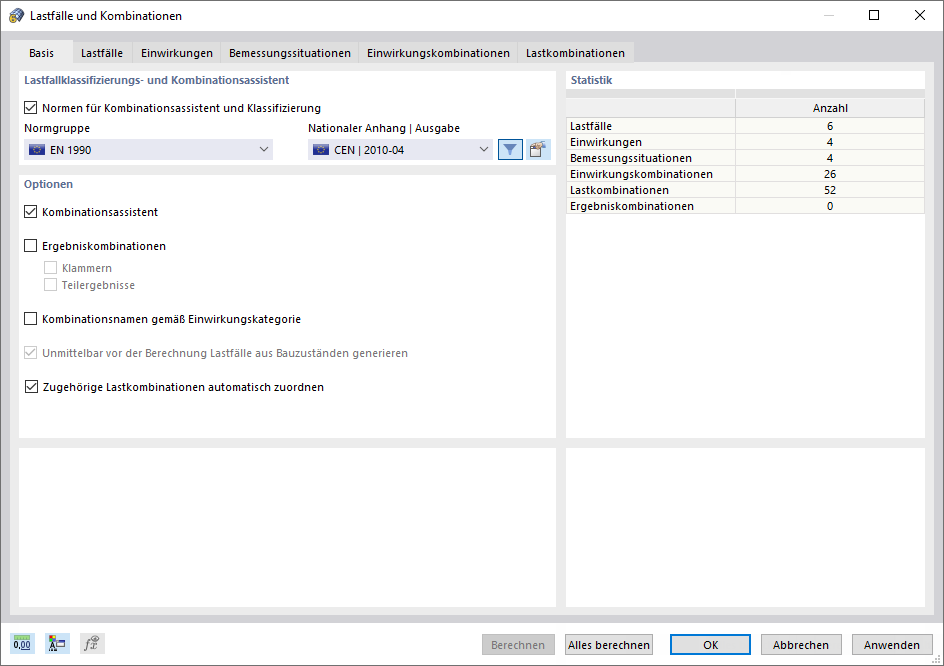Open the Einwirkungskombinationen tab
This screenshot has height=666, width=944.
click(x=437, y=52)
